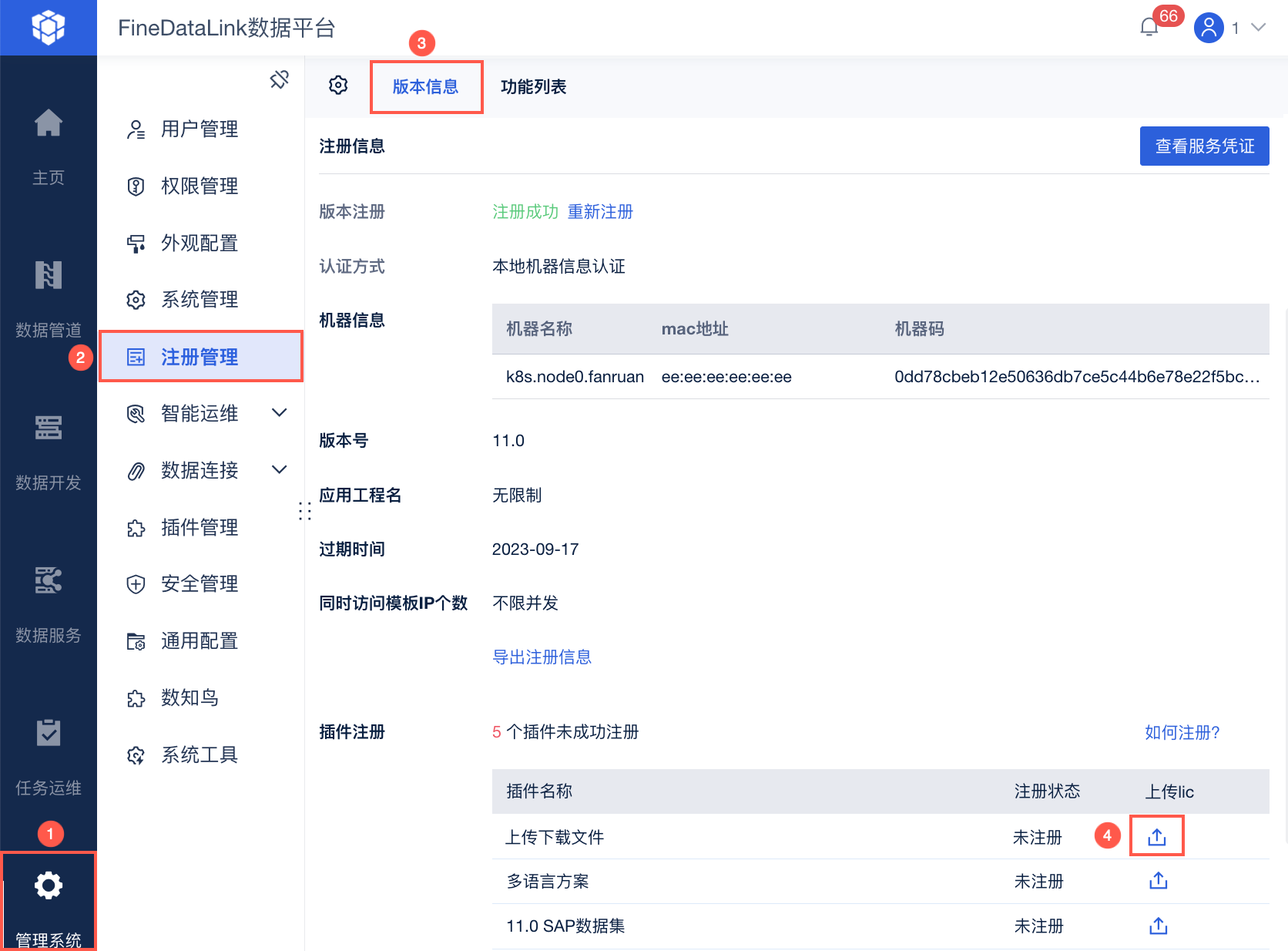Select the machine code 0dd78cbeb12e… cell

coord(1077,377)
